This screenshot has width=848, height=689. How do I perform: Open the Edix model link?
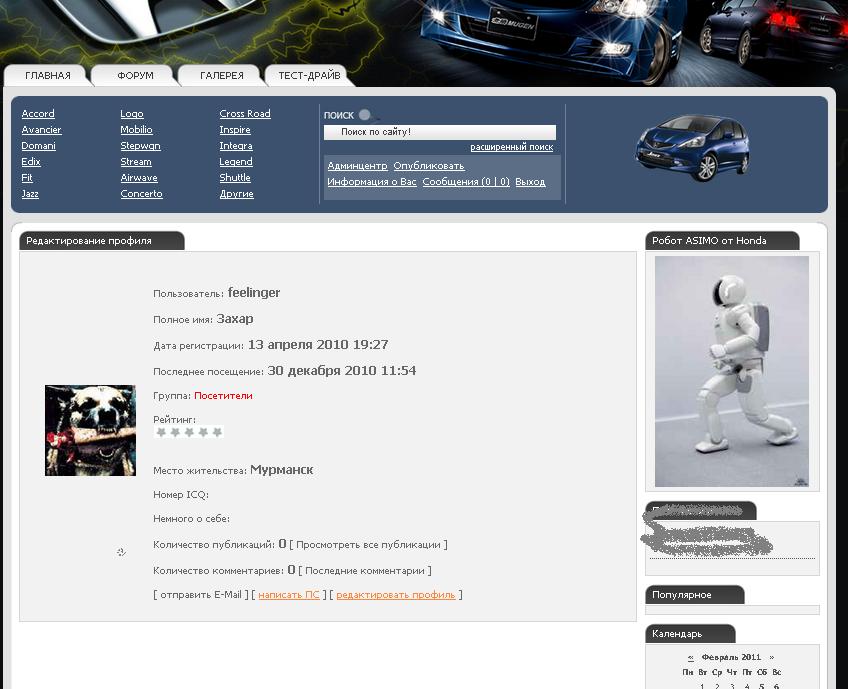[31, 162]
